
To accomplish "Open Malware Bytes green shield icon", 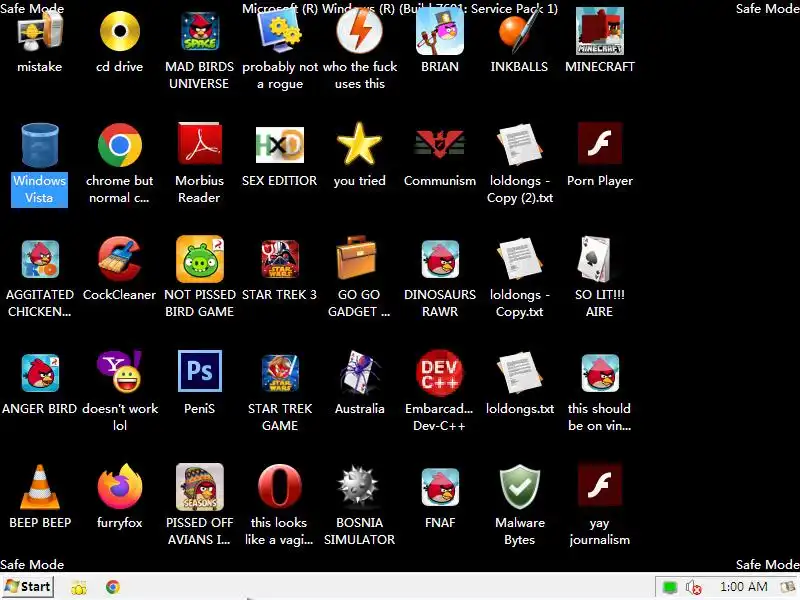I will click(x=519, y=487).
